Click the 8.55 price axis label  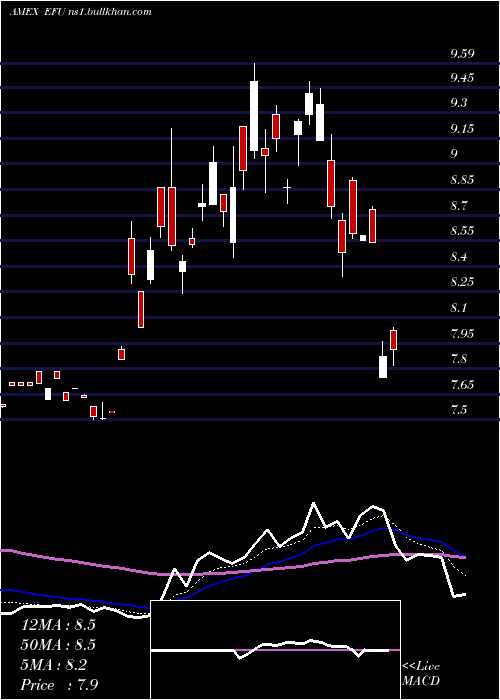tap(462, 231)
